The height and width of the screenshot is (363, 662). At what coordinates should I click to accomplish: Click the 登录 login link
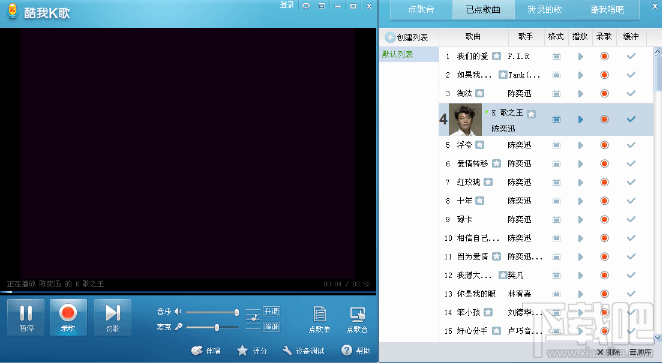click(287, 5)
